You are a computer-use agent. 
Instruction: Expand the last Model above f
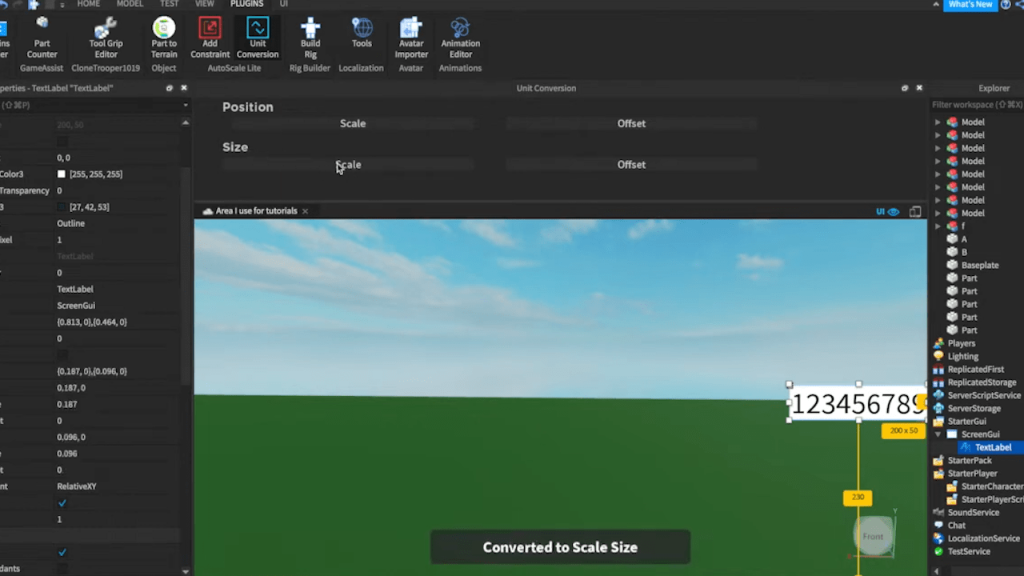(938, 213)
